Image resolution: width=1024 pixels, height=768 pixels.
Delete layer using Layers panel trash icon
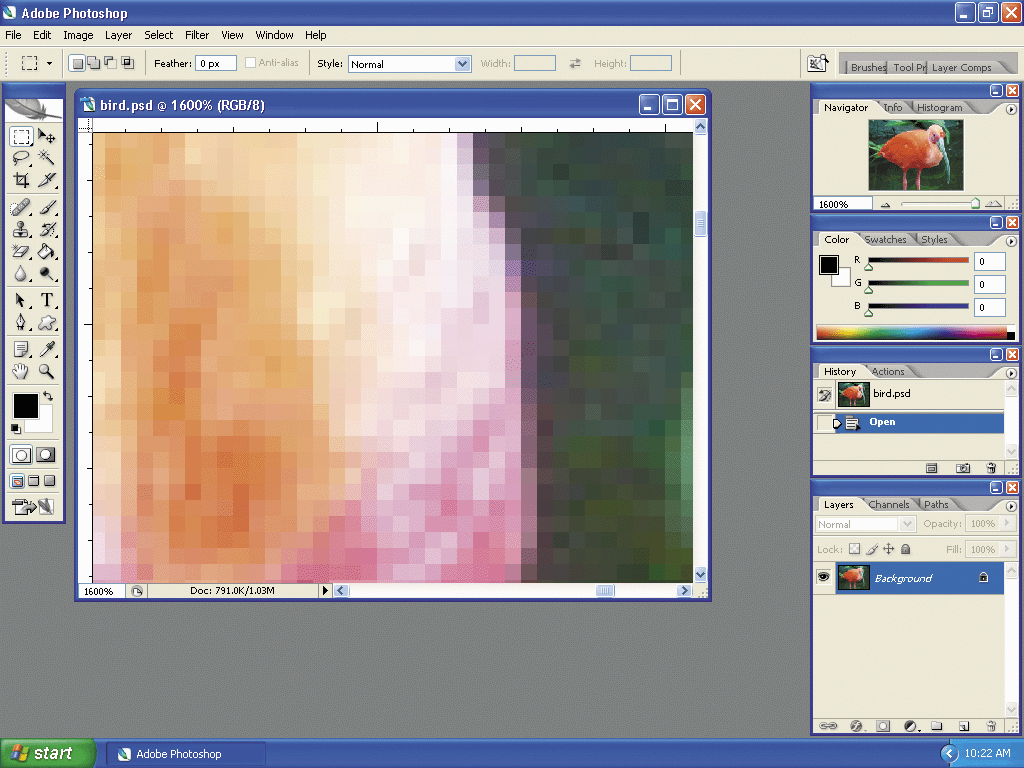990,725
